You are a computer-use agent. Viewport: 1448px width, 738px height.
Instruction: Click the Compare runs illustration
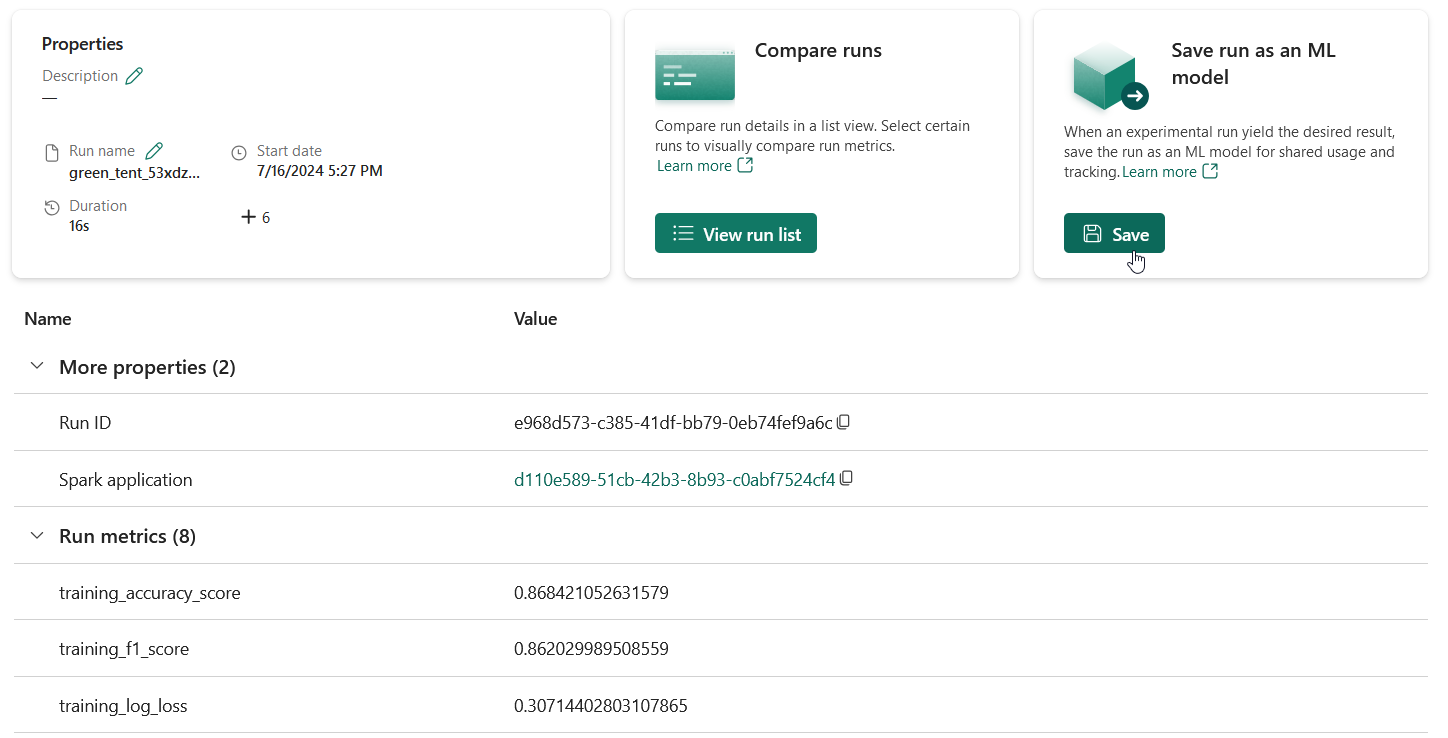694,74
